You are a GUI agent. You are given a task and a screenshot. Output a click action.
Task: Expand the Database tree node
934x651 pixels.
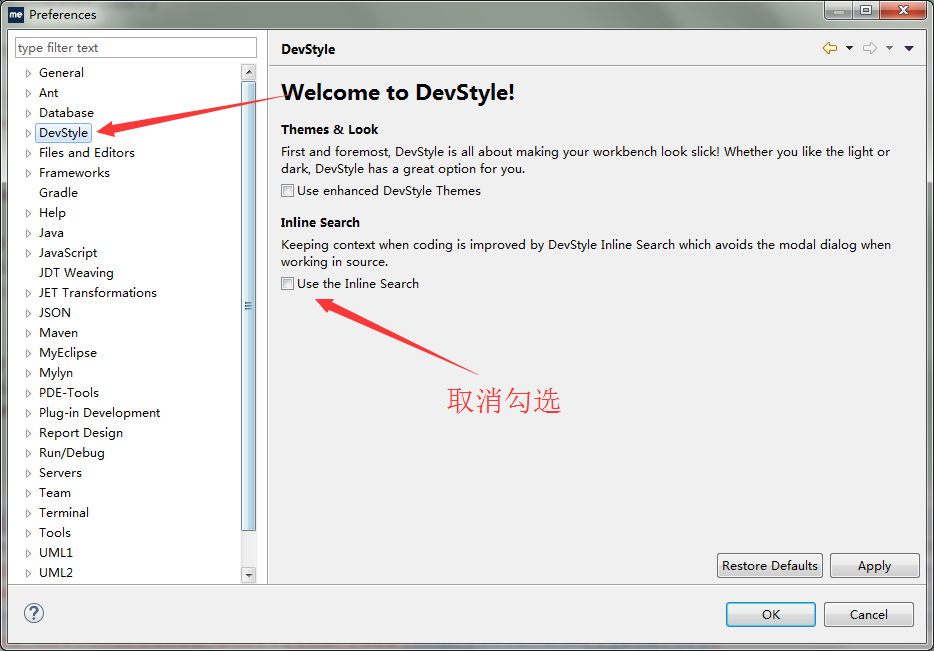(x=28, y=113)
